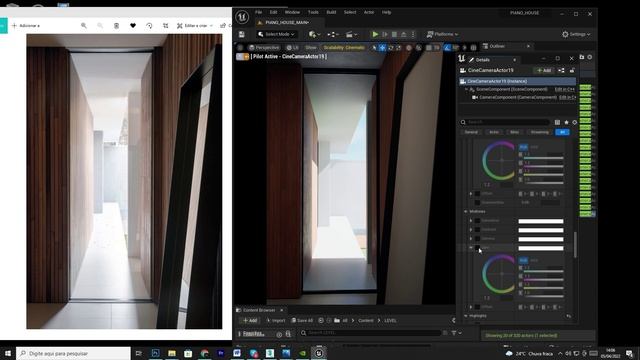Click the Details panel search field
Image resolution: width=640 pixels, height=360 pixels.
click(x=504, y=122)
